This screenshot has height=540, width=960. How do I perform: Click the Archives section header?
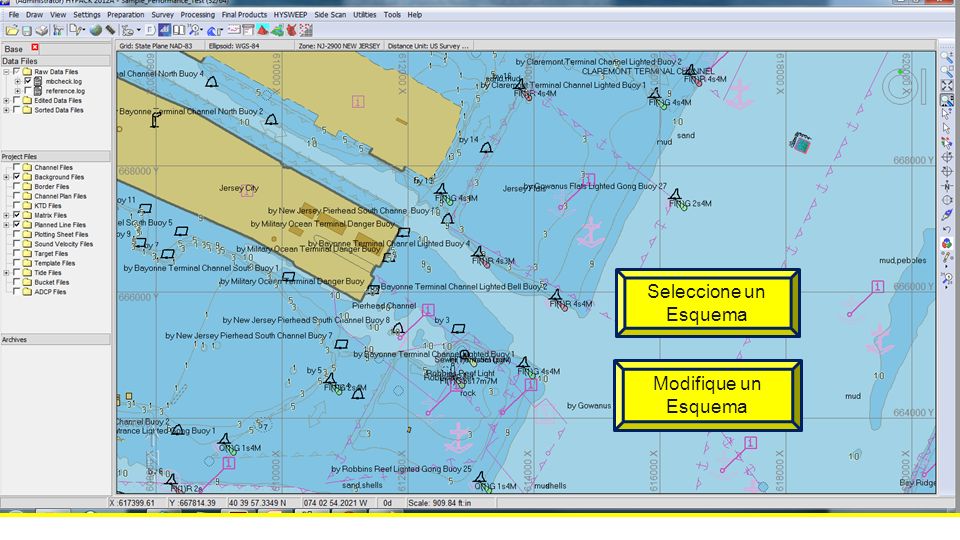(55, 339)
